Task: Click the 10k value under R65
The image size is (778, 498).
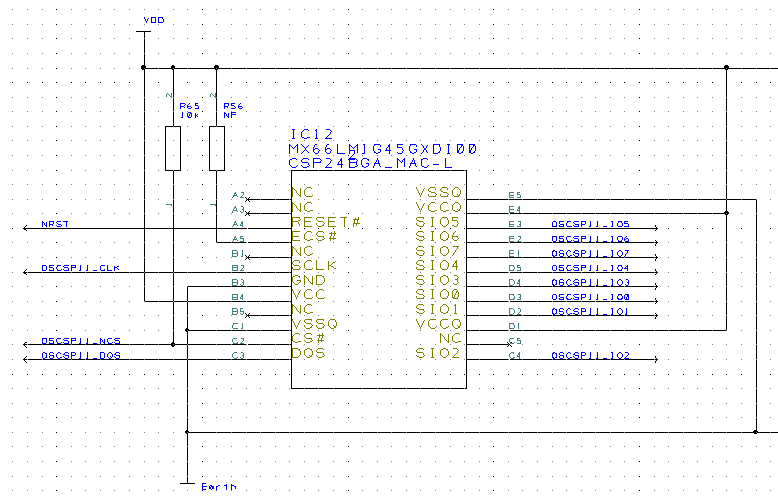Action: (190, 115)
